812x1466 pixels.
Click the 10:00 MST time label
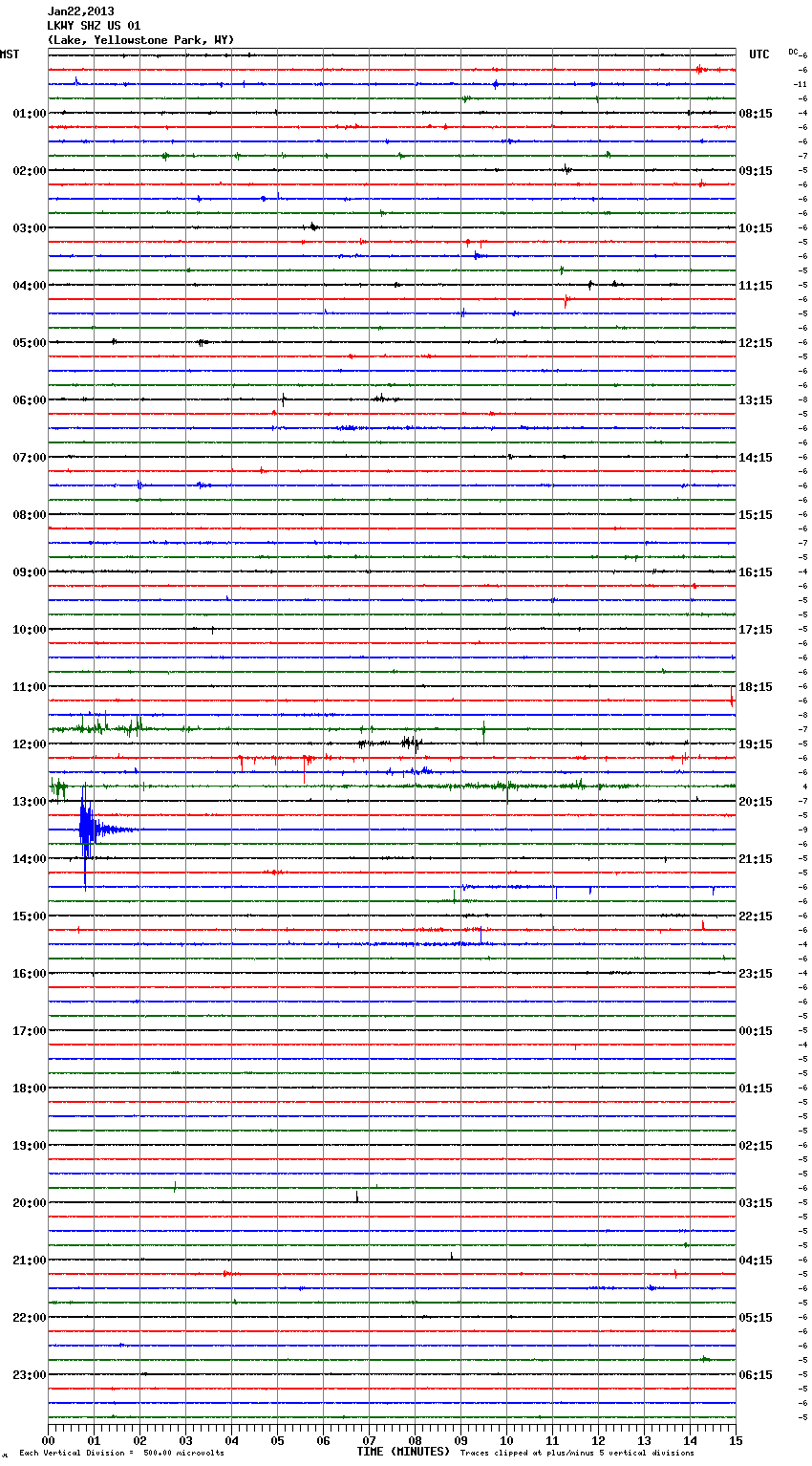(30, 630)
